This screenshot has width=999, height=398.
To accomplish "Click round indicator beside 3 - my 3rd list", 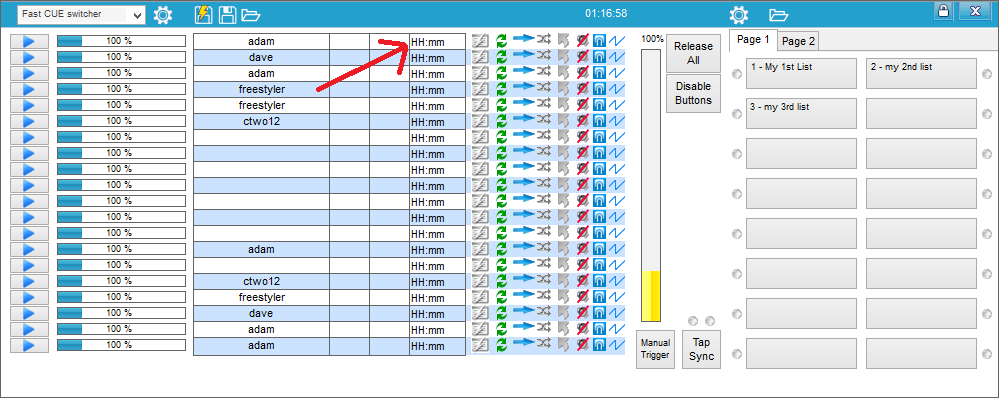I will 737,114.
